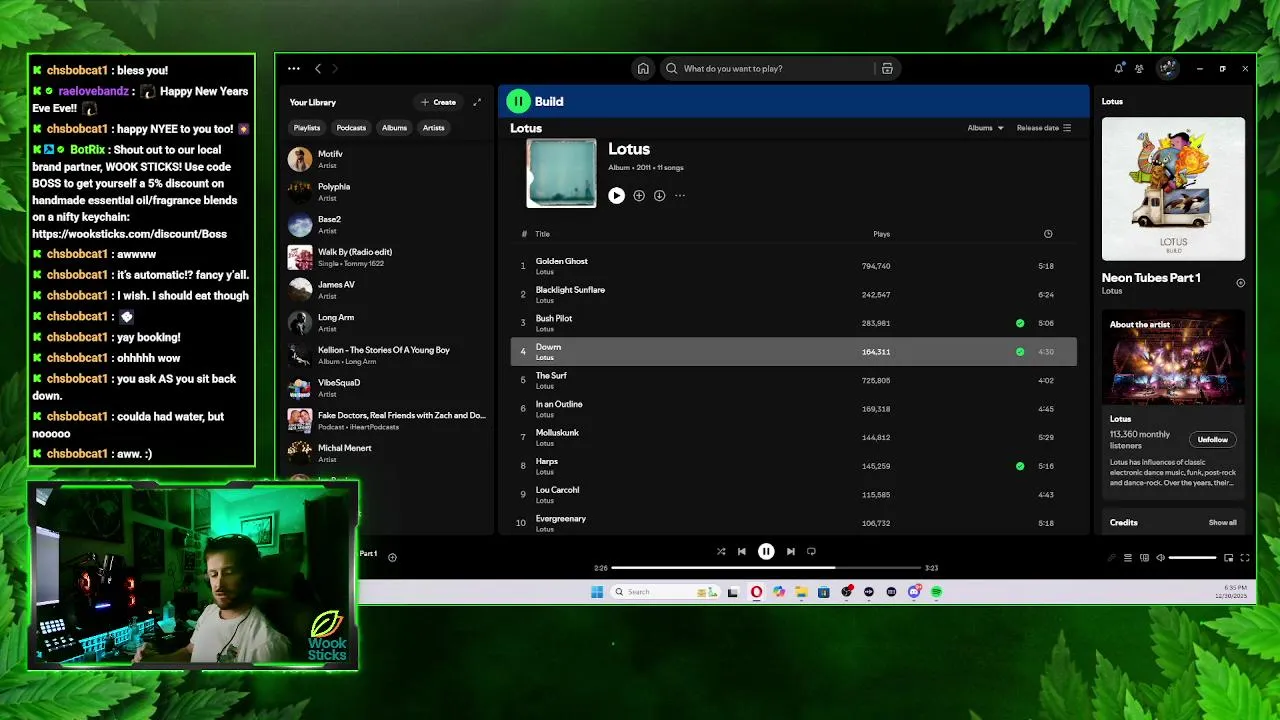This screenshot has height=720, width=1280.
Task: Play the Lotus album
Action: pos(616,196)
